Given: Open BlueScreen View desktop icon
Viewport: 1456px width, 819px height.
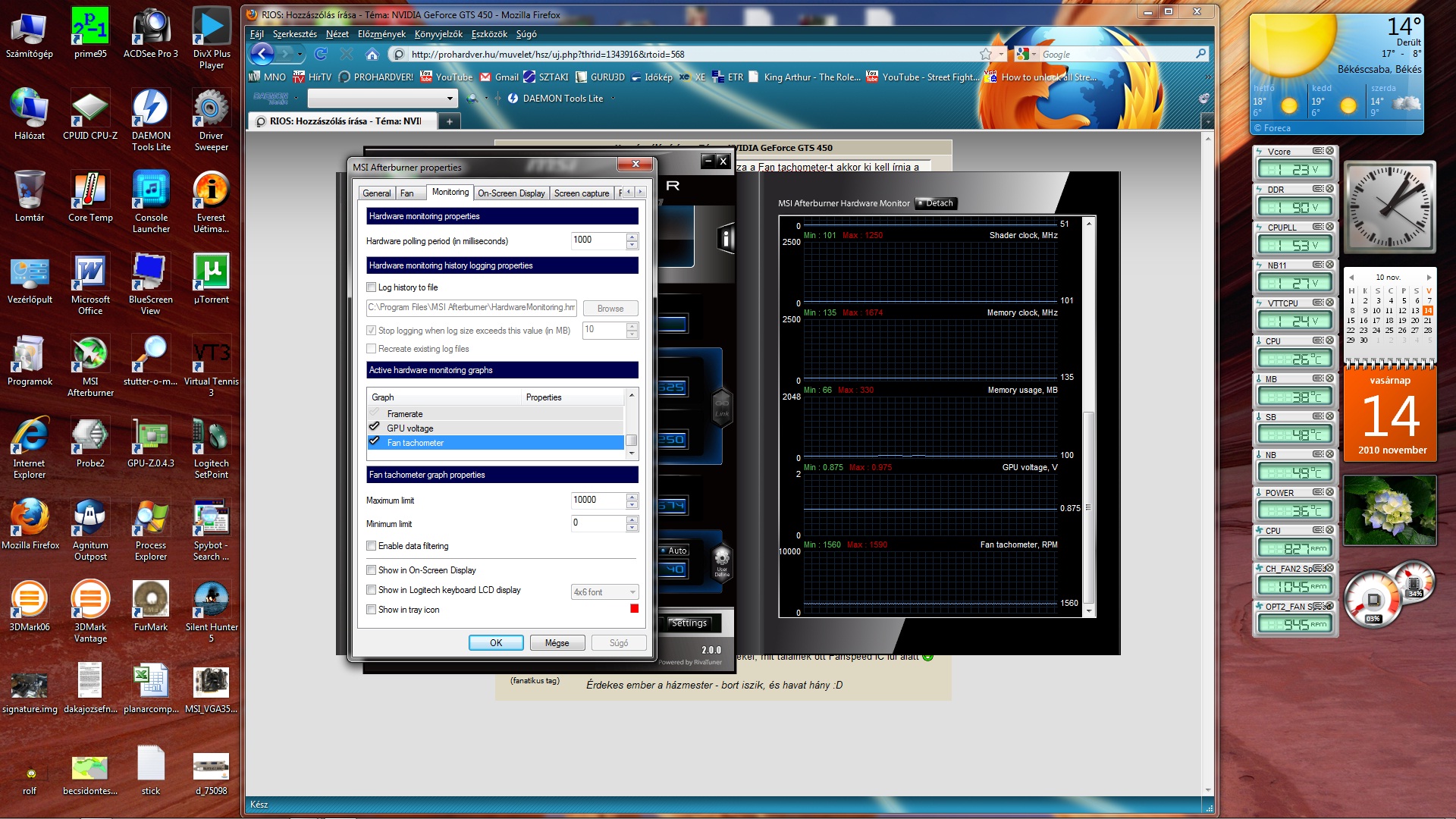Looking at the screenshot, I should 151,284.
